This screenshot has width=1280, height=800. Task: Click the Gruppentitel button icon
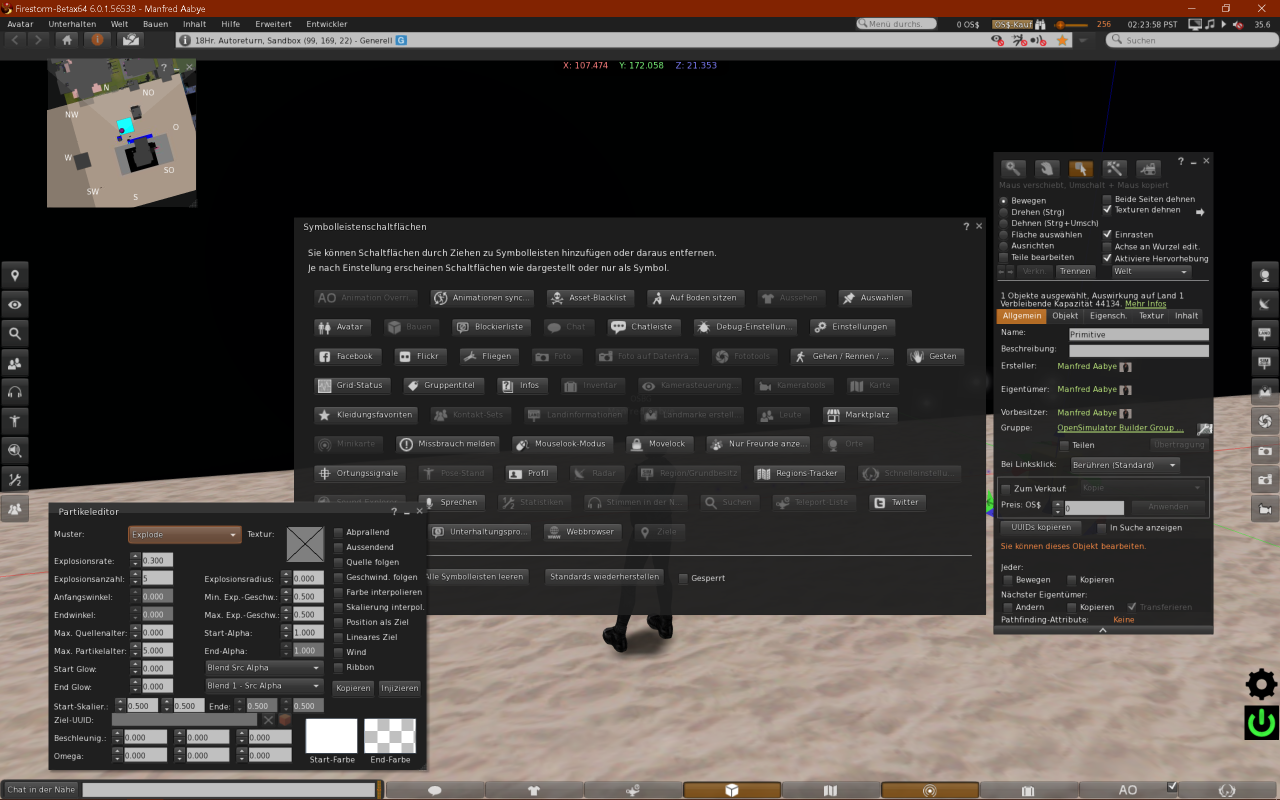pos(412,385)
